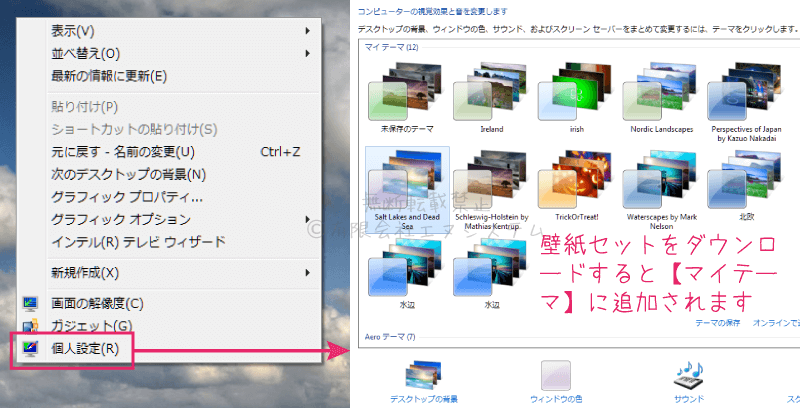Image resolution: width=800 pixels, height=408 pixels.
Task: Open 新規作成(X) submenu
Action: coord(168,273)
